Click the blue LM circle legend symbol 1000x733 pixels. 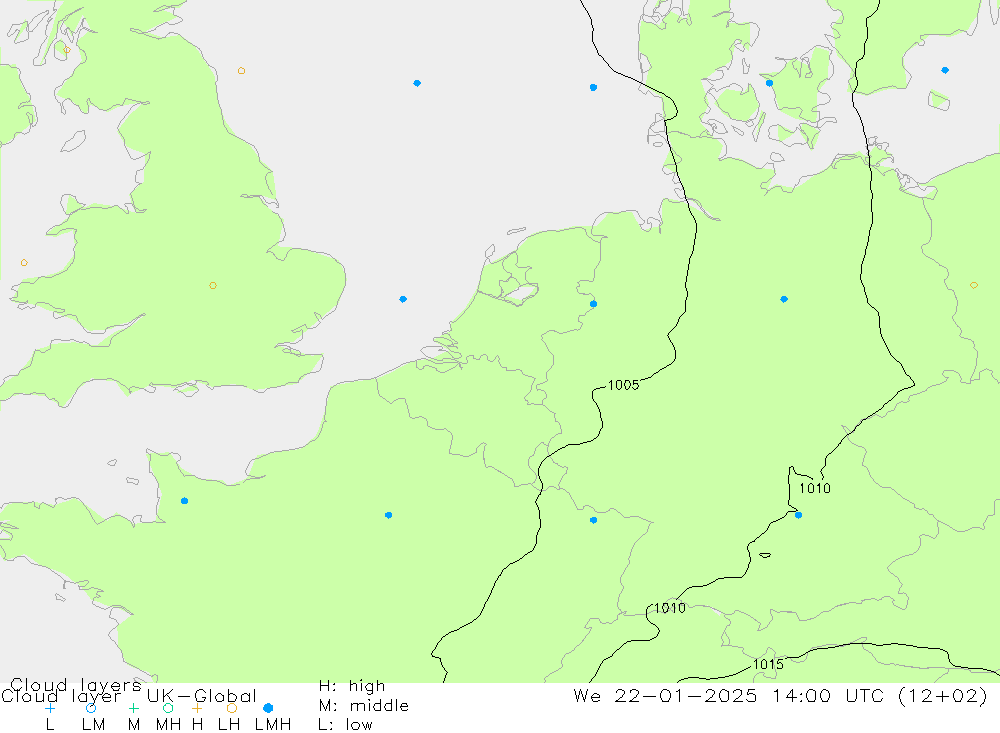[91, 708]
